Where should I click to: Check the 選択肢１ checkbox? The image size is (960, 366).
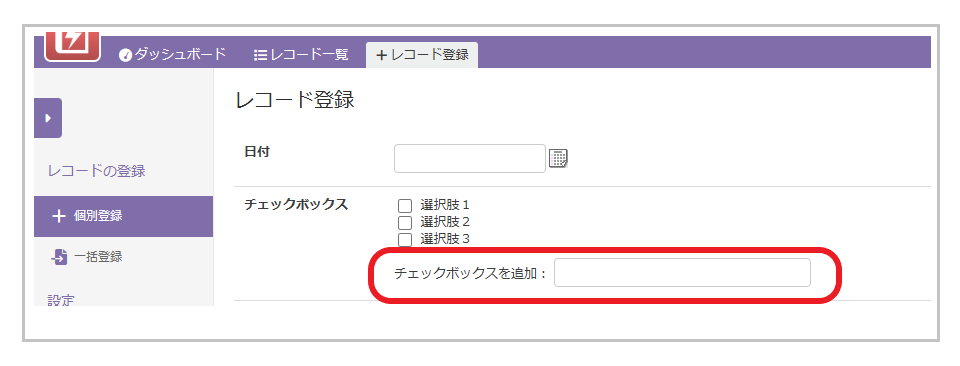click(405, 206)
